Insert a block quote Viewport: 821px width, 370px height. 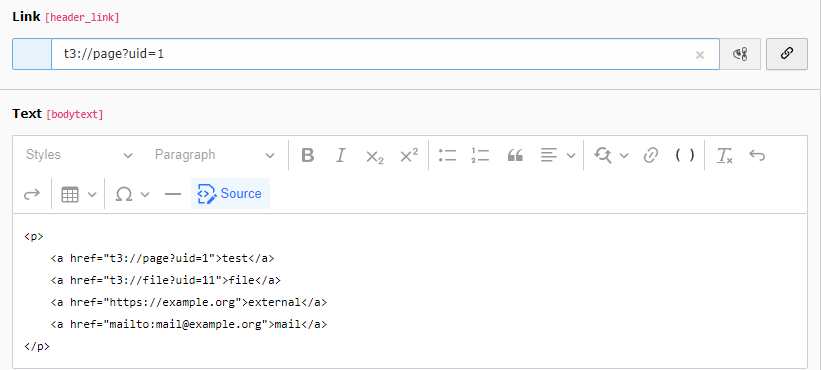(x=515, y=155)
